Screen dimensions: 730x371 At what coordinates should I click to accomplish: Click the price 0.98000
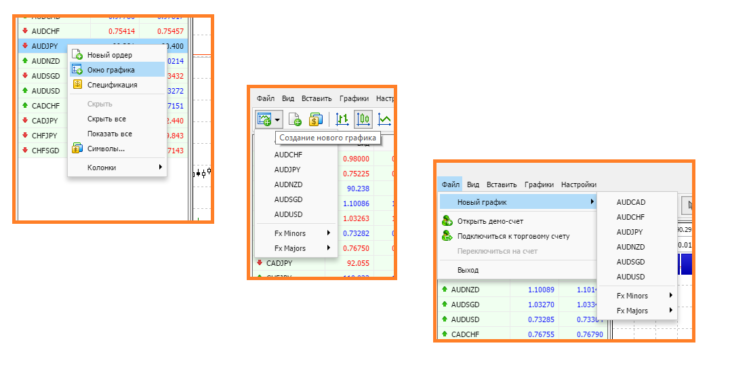click(x=356, y=159)
